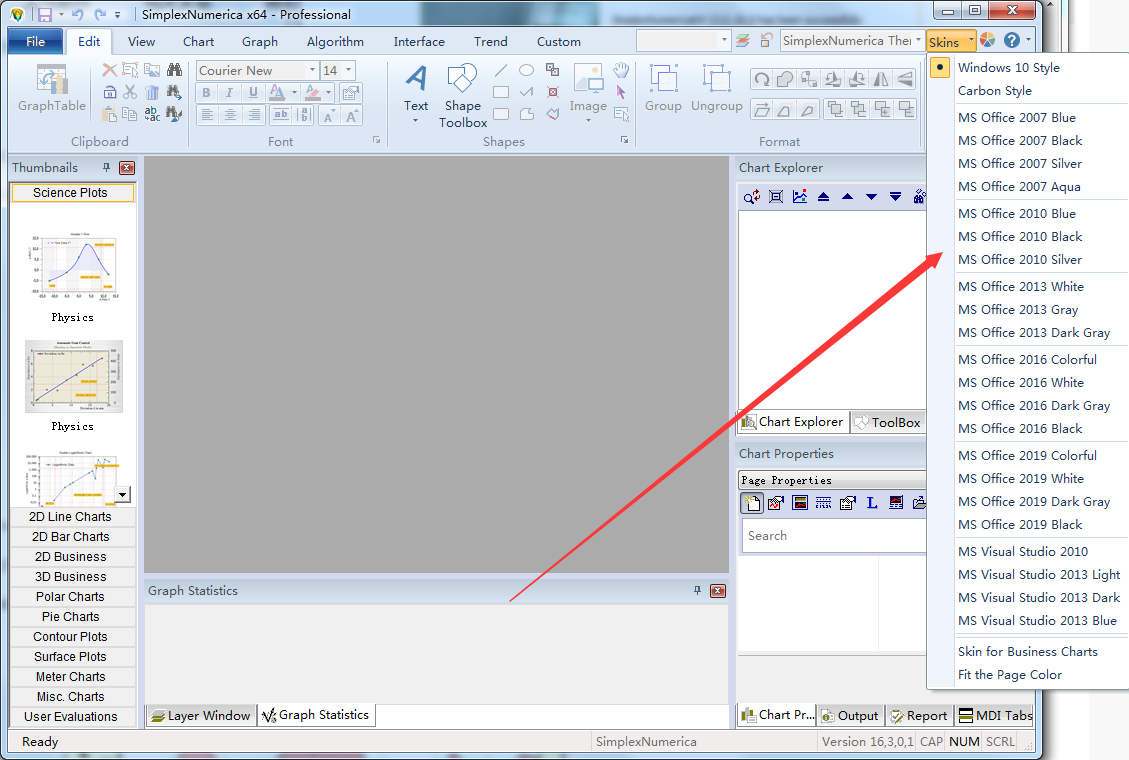Pin the Graph Statistics panel

pyautogui.click(x=697, y=591)
